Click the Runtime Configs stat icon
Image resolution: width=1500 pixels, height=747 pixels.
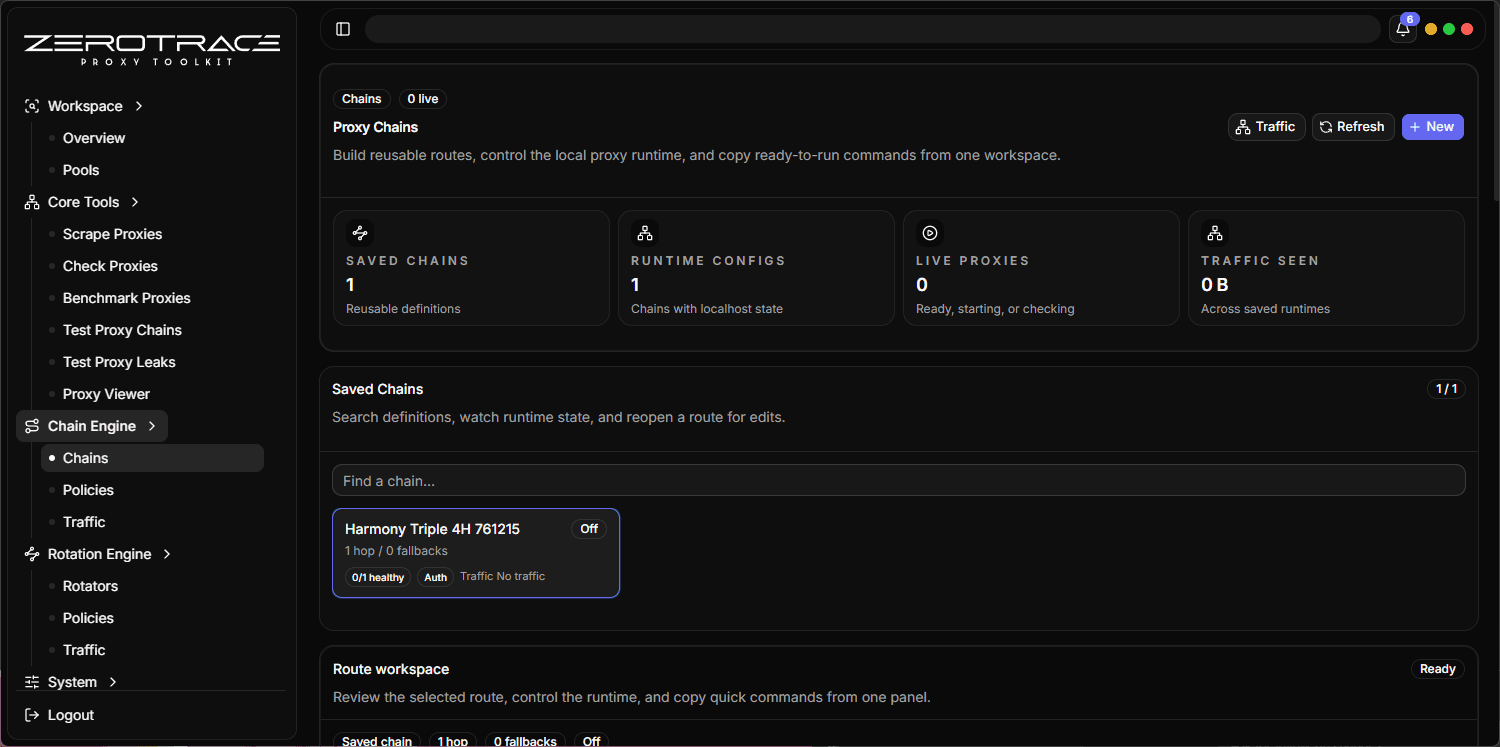coord(645,233)
